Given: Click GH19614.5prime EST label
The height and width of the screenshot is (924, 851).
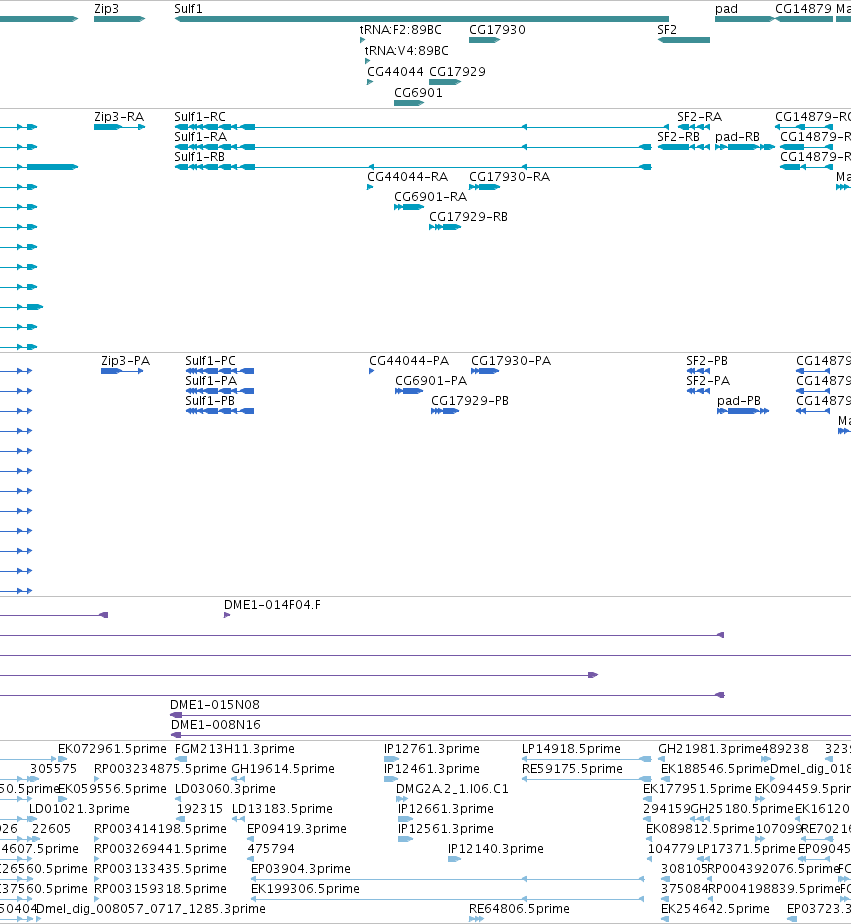Looking at the screenshot, I should point(283,769).
